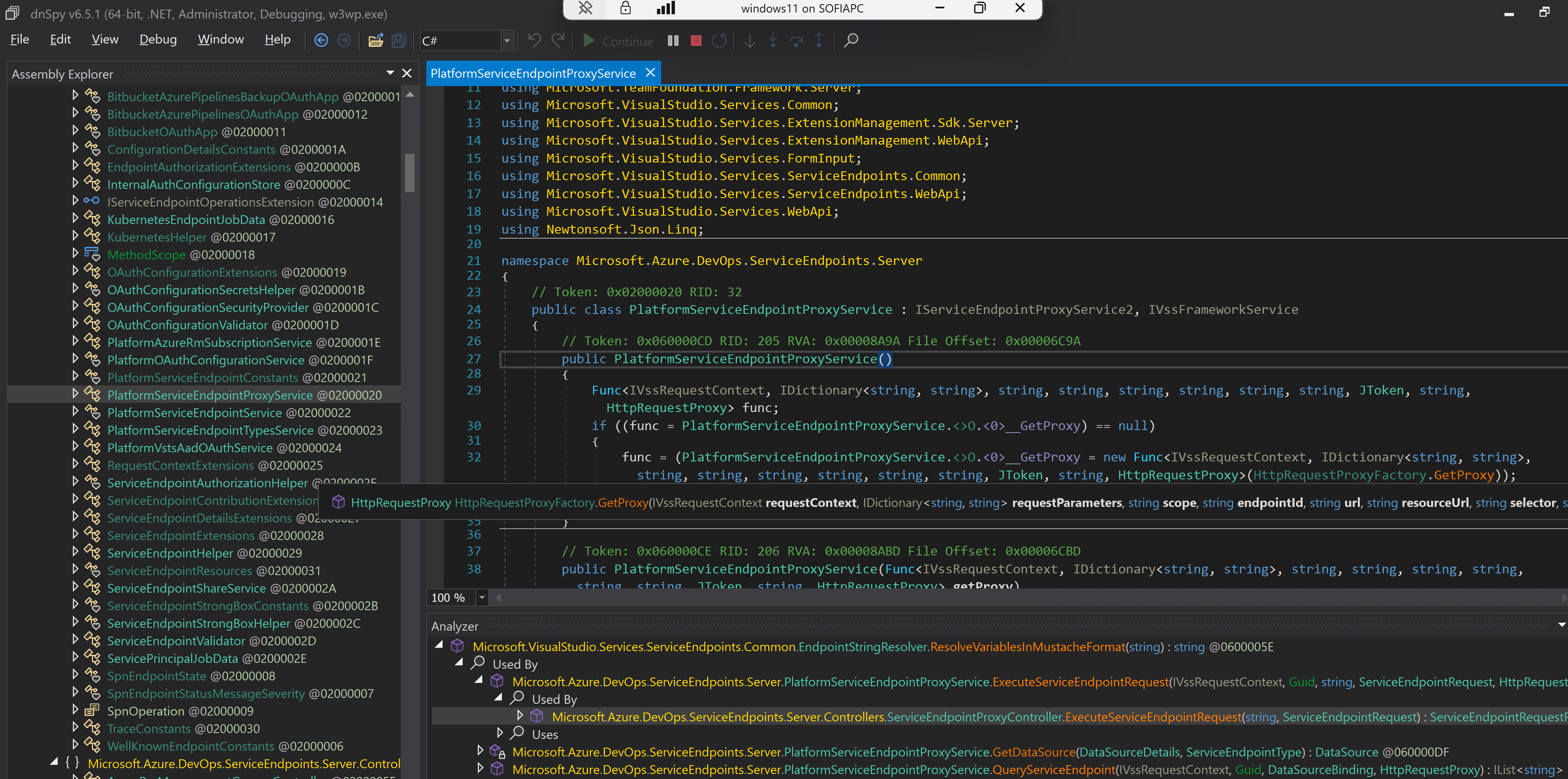This screenshot has height=779, width=1568.
Task: Restart the debugged process icon
Action: (719, 41)
